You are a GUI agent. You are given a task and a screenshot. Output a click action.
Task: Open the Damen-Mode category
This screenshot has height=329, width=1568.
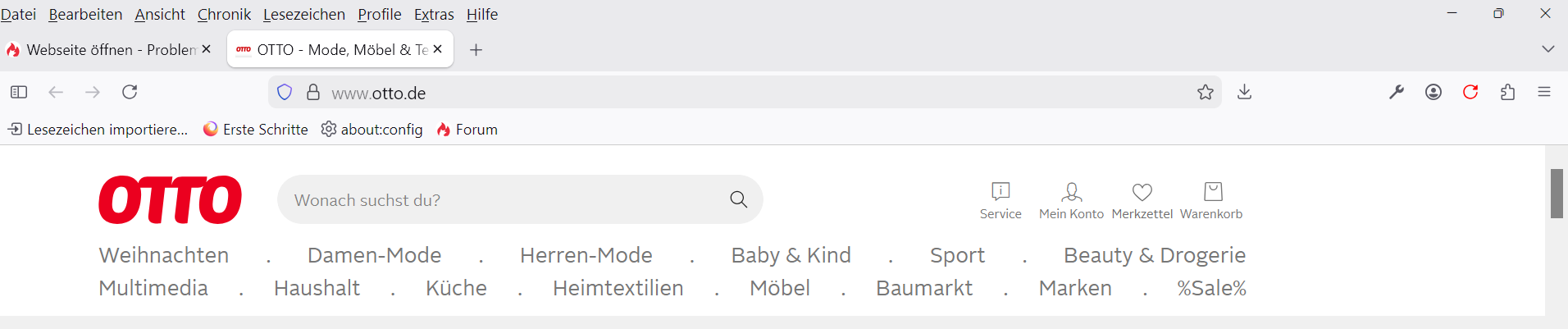tap(374, 255)
